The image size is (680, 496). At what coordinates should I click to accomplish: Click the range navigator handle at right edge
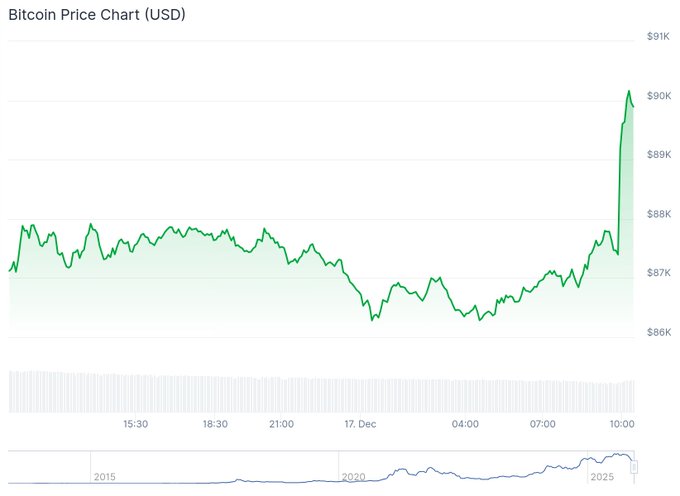pyautogui.click(x=634, y=467)
